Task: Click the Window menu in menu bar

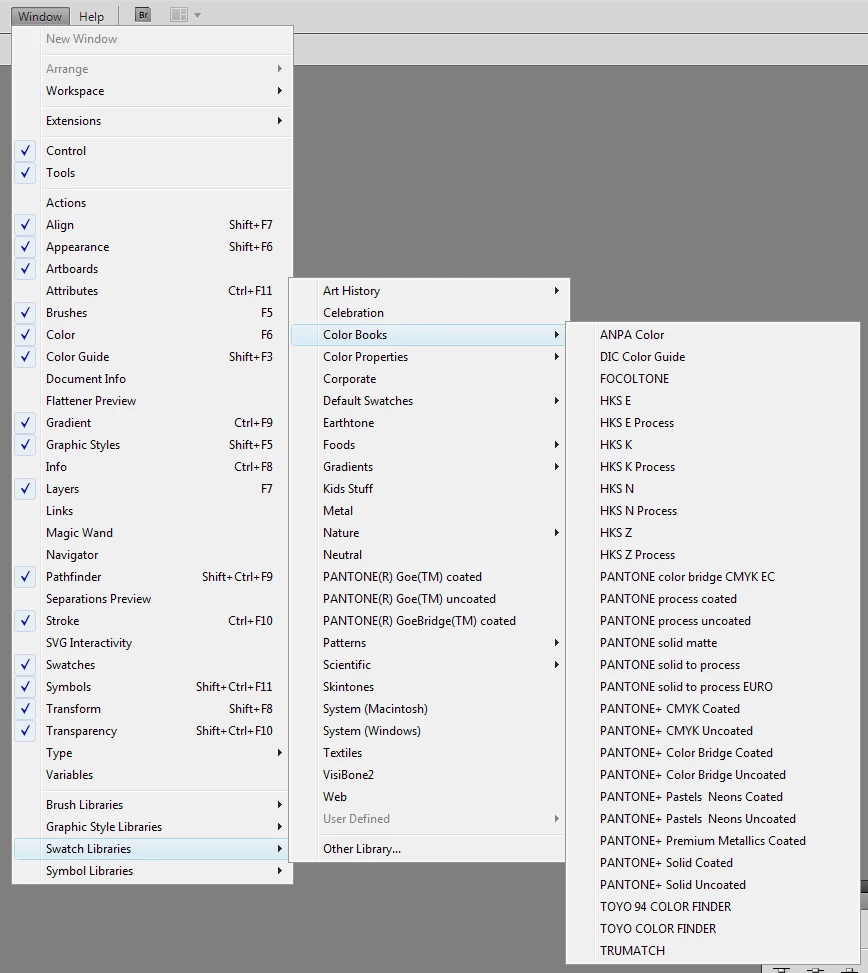Action: (40, 16)
